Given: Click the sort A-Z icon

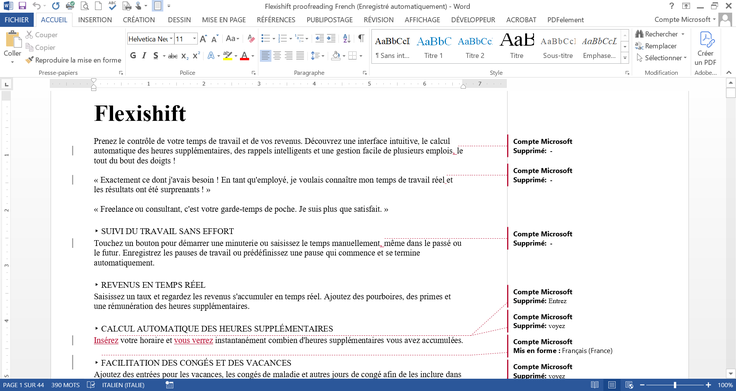Looking at the screenshot, I should pos(346,38).
